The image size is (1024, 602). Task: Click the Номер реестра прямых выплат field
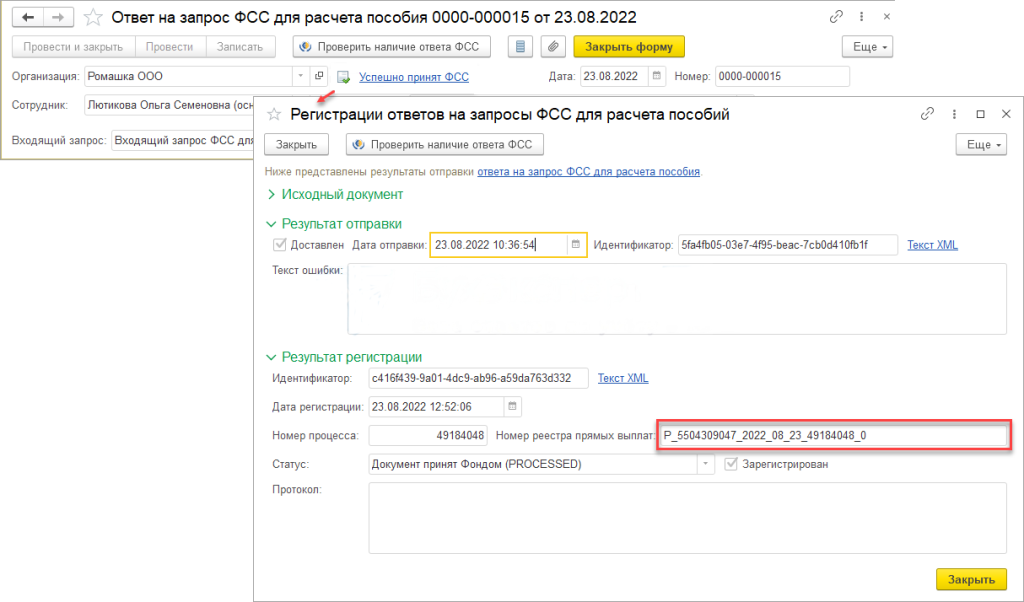click(833, 436)
